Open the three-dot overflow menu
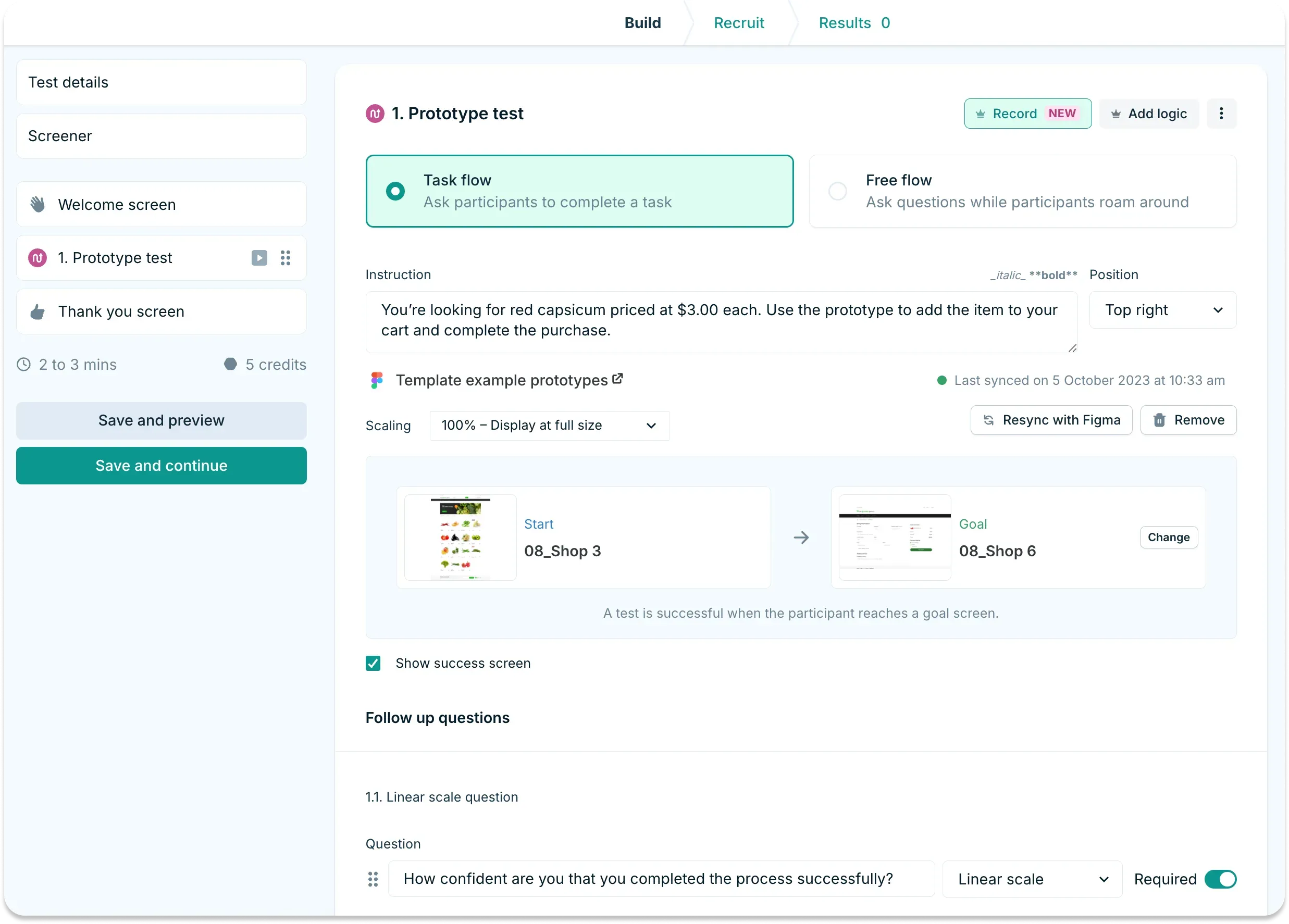 pos(1221,114)
